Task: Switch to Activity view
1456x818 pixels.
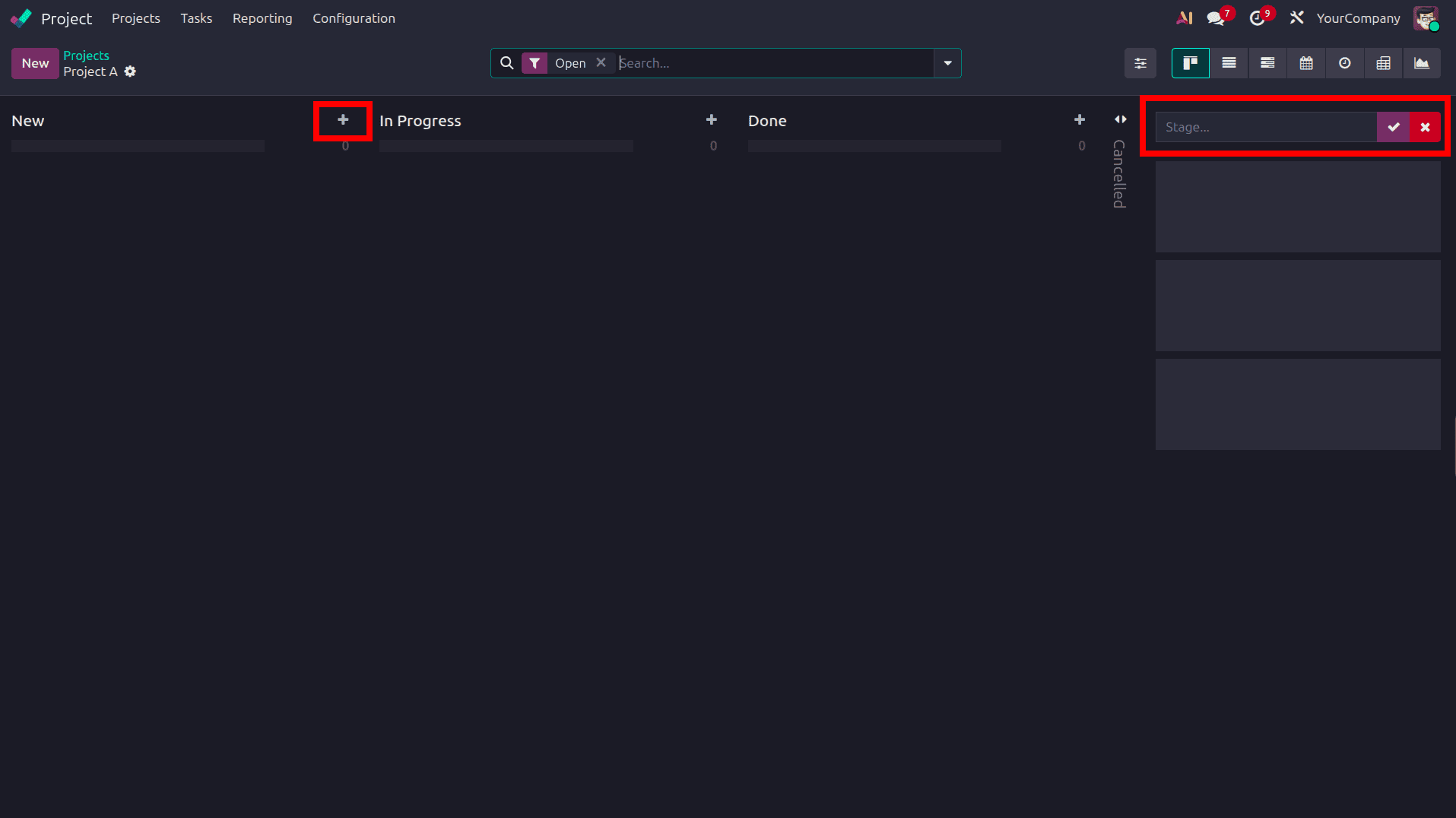Action: tap(1345, 63)
